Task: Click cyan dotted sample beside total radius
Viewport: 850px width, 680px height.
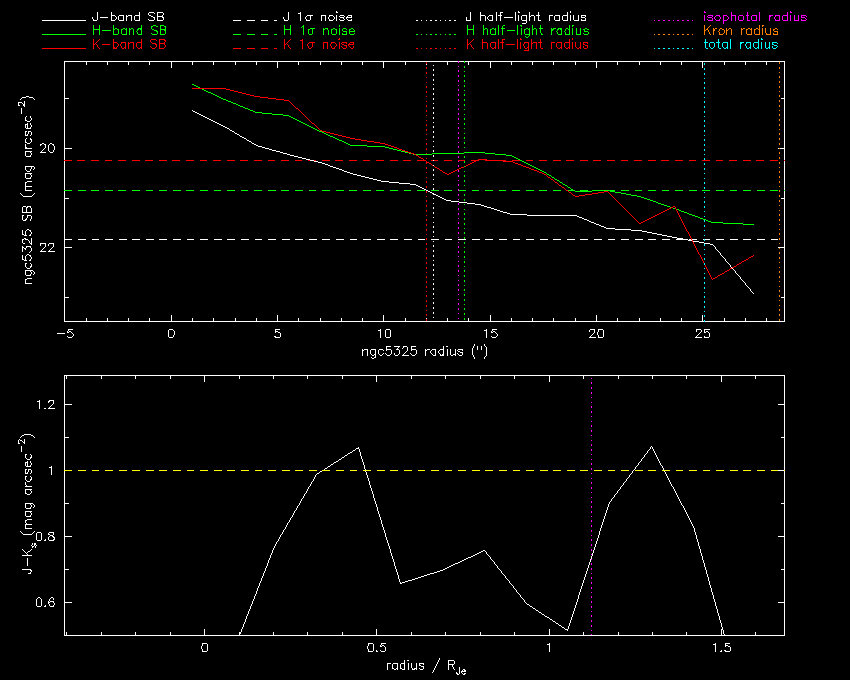Action: (x=672, y=49)
